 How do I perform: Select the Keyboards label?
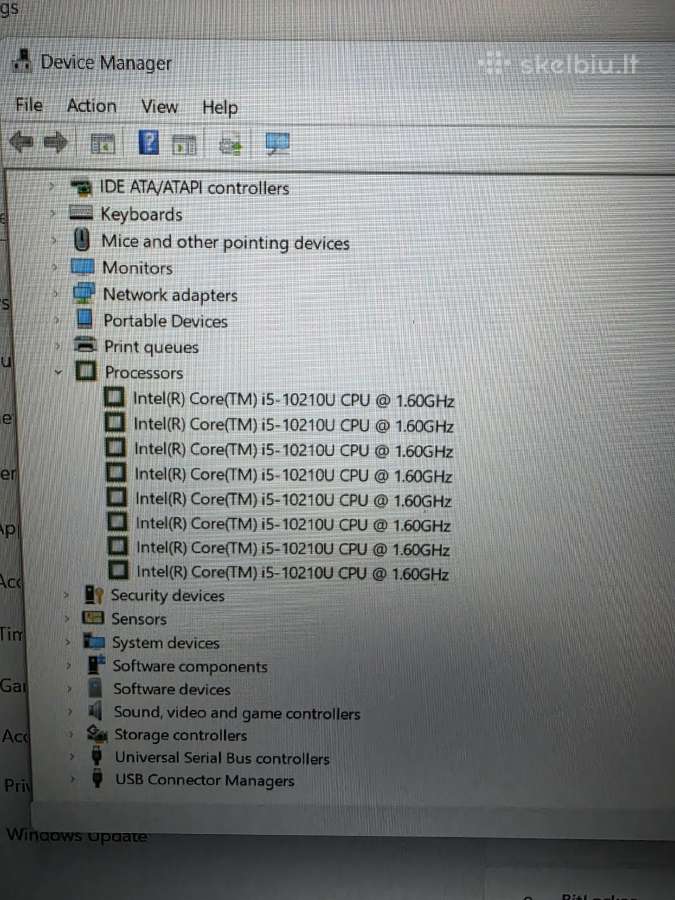click(142, 214)
